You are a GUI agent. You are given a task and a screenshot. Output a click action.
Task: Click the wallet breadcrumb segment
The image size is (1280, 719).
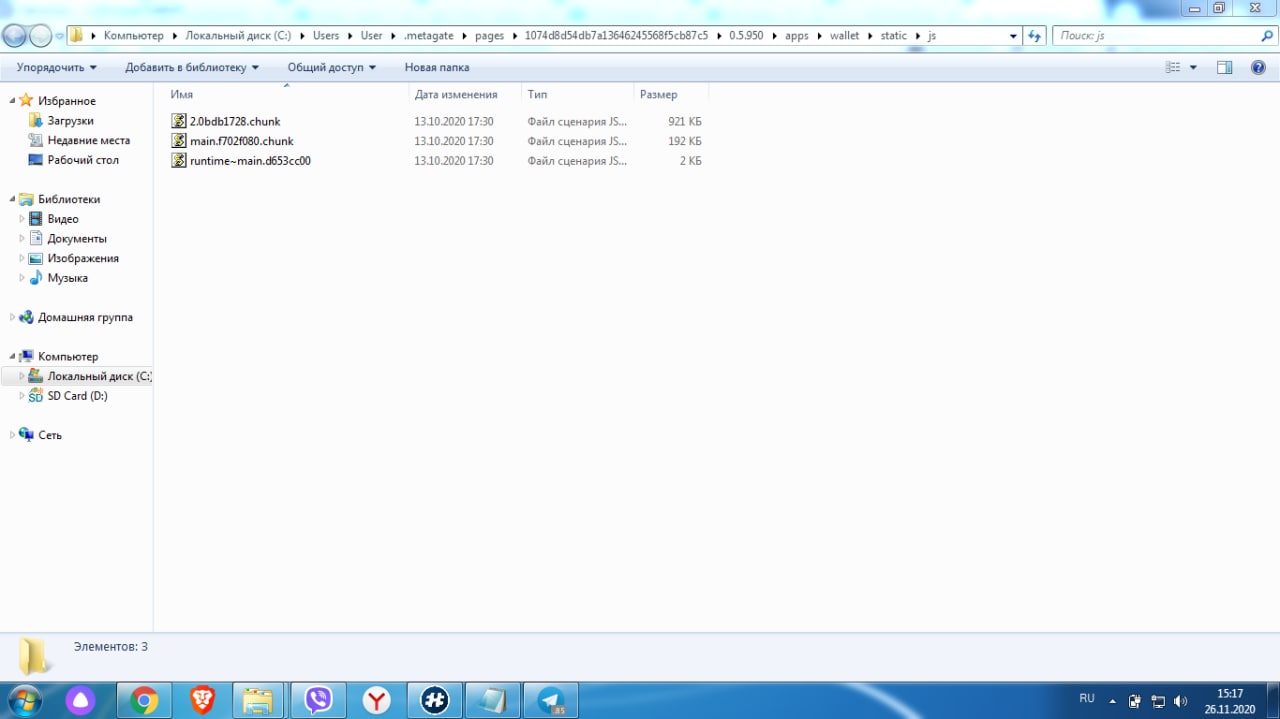(844, 36)
